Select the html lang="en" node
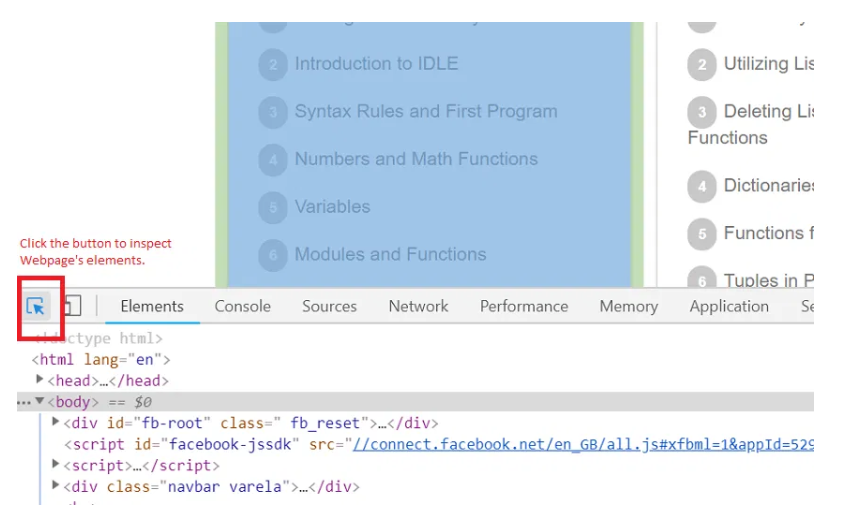This screenshot has height=517, width=847. click(x=105, y=359)
